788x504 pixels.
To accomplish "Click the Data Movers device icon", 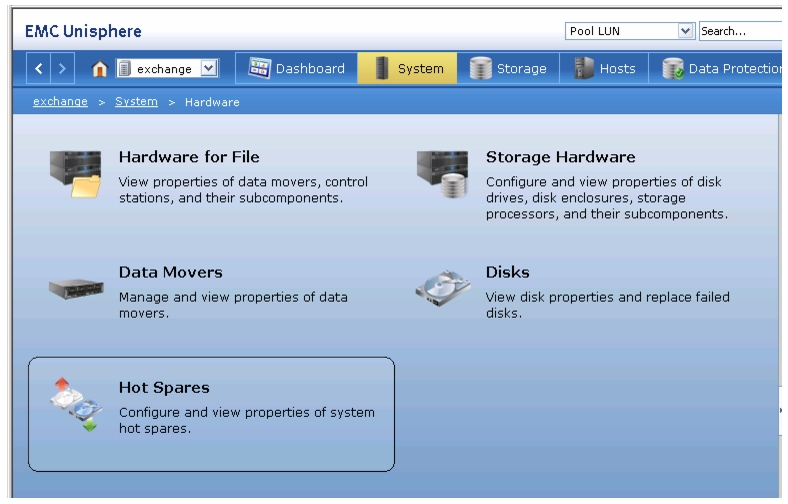I will coord(76,289).
